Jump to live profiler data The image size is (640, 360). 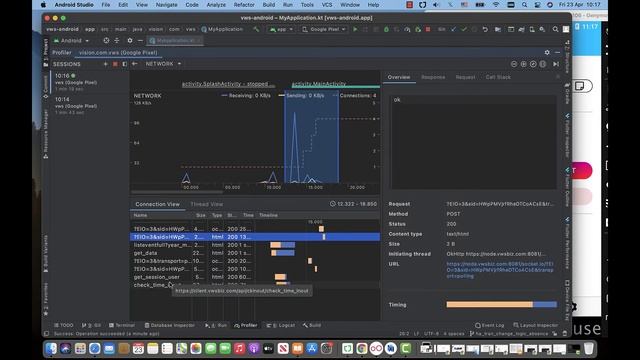[x=556, y=64]
